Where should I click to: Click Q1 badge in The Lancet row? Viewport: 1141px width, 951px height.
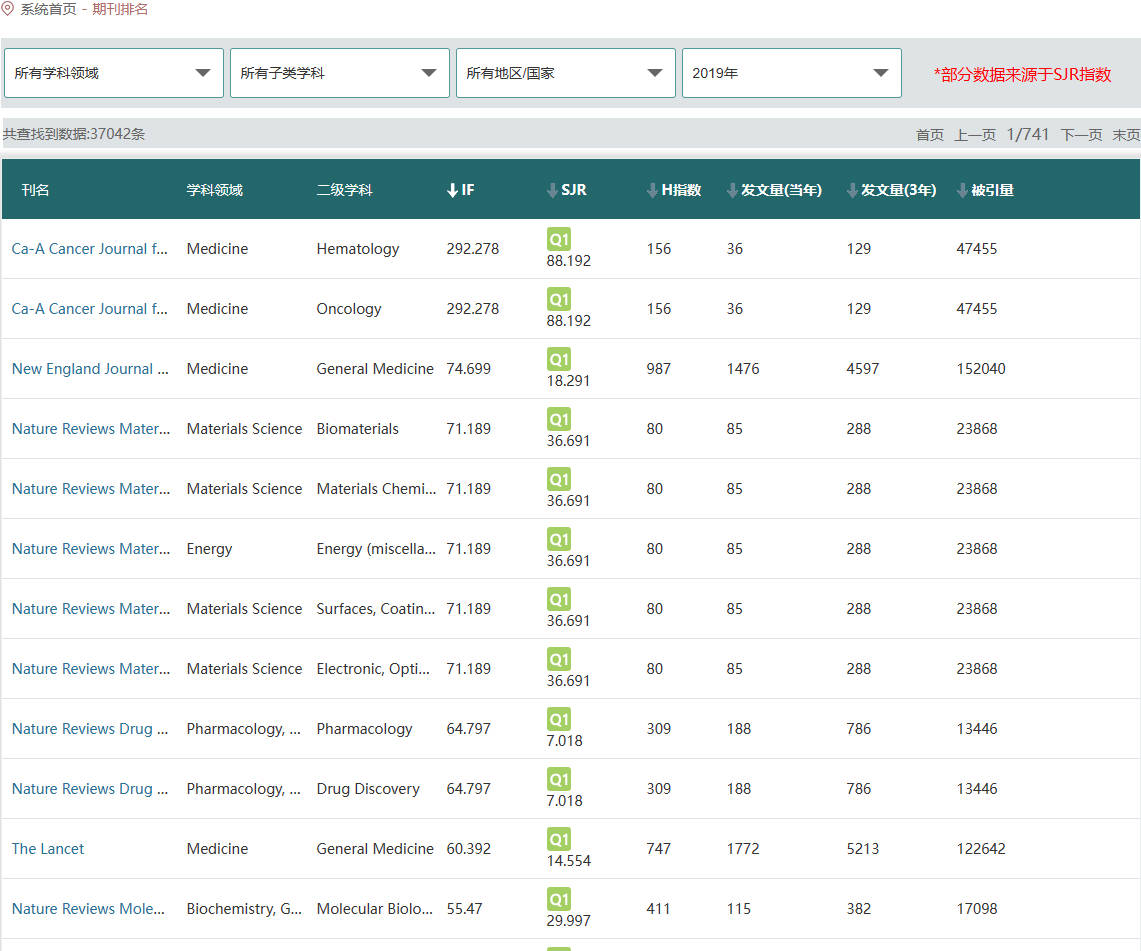pyautogui.click(x=559, y=839)
